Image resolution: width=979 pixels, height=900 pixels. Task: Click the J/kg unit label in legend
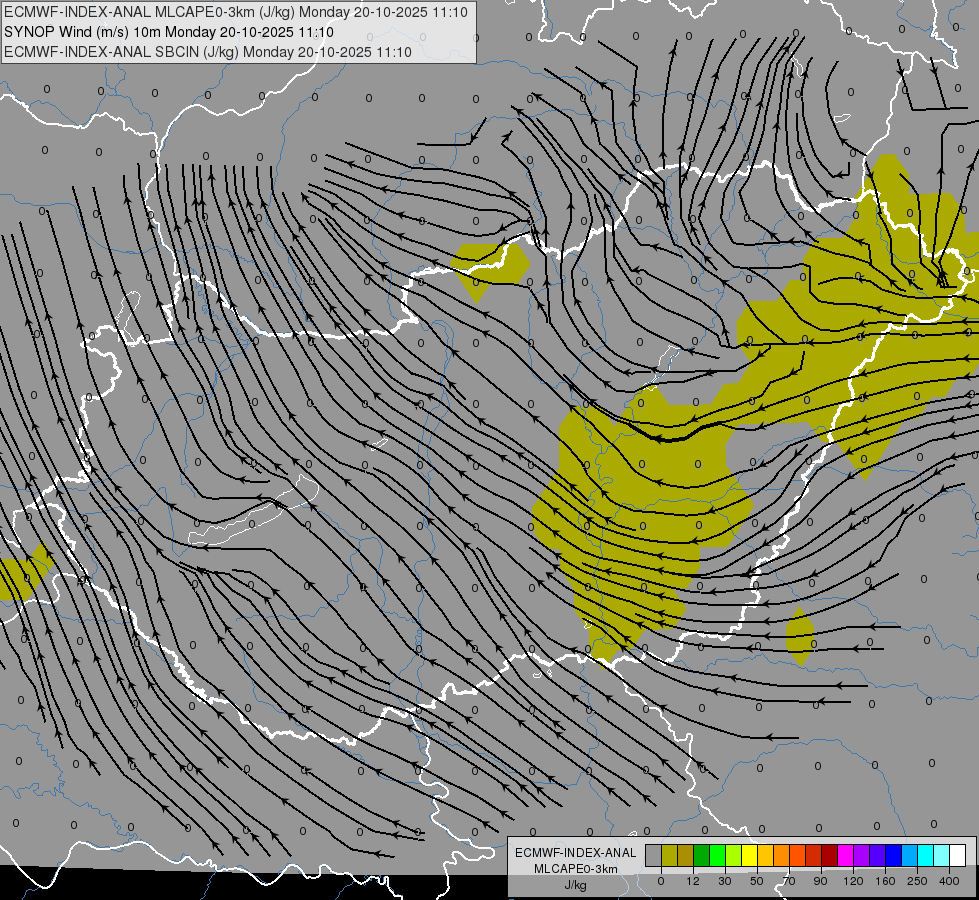pos(576,885)
